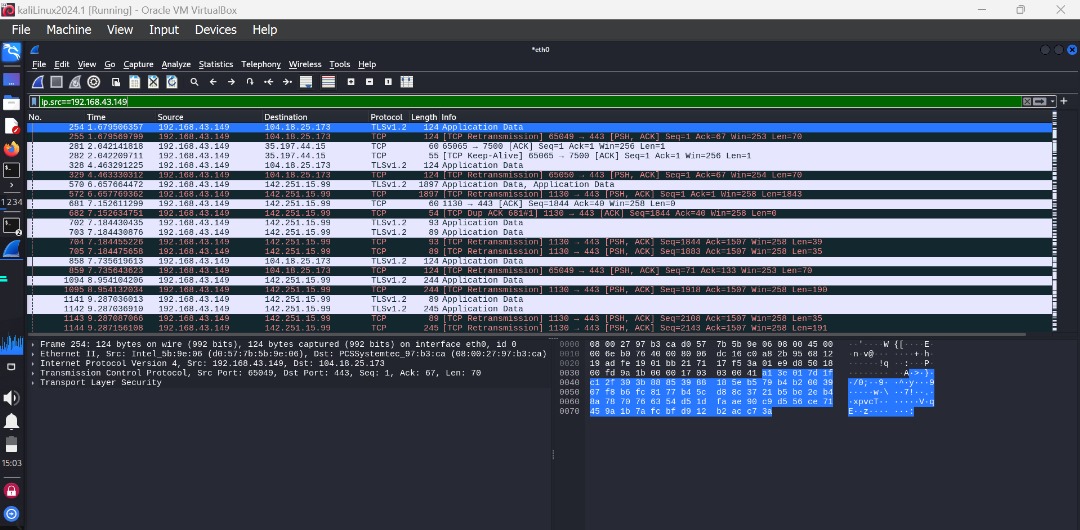
Task: Open Kali applications menu dragon icon
Action: [12, 53]
